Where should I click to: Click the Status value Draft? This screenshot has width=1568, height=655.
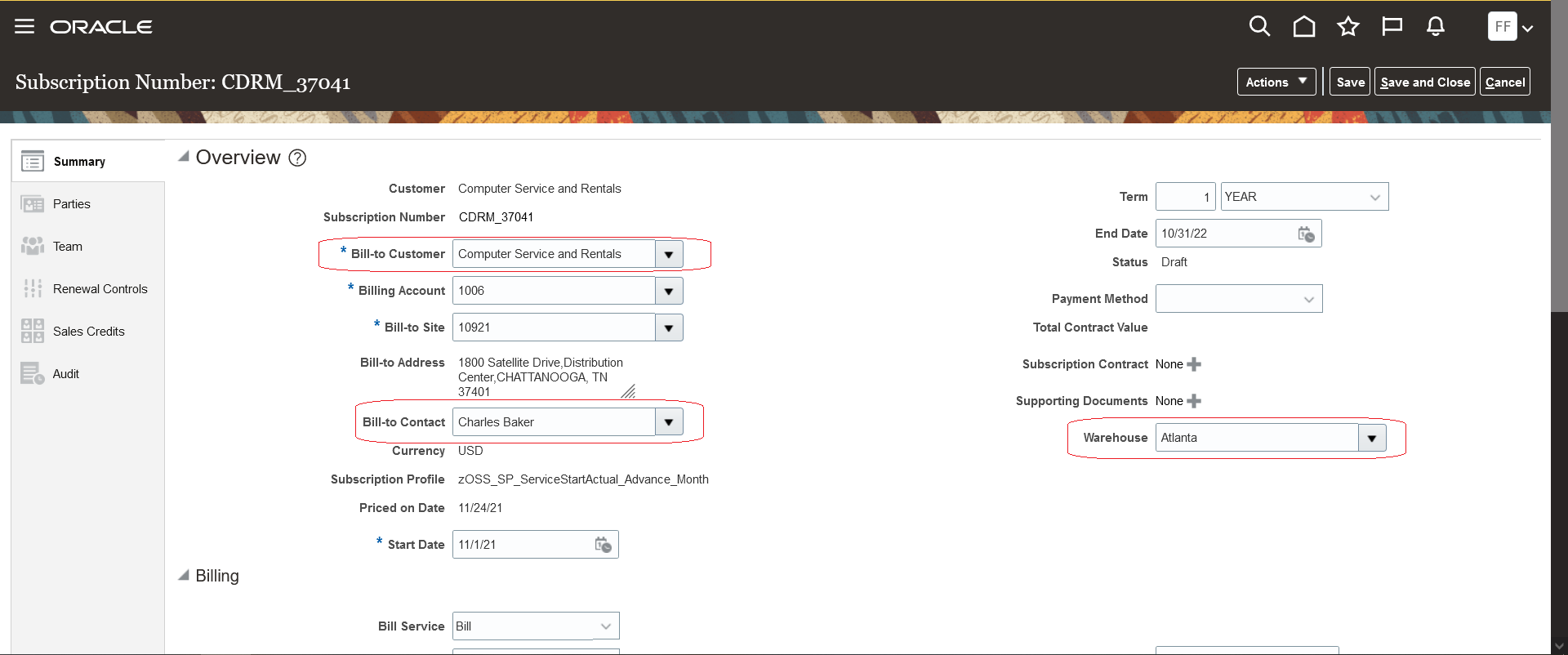[1174, 262]
